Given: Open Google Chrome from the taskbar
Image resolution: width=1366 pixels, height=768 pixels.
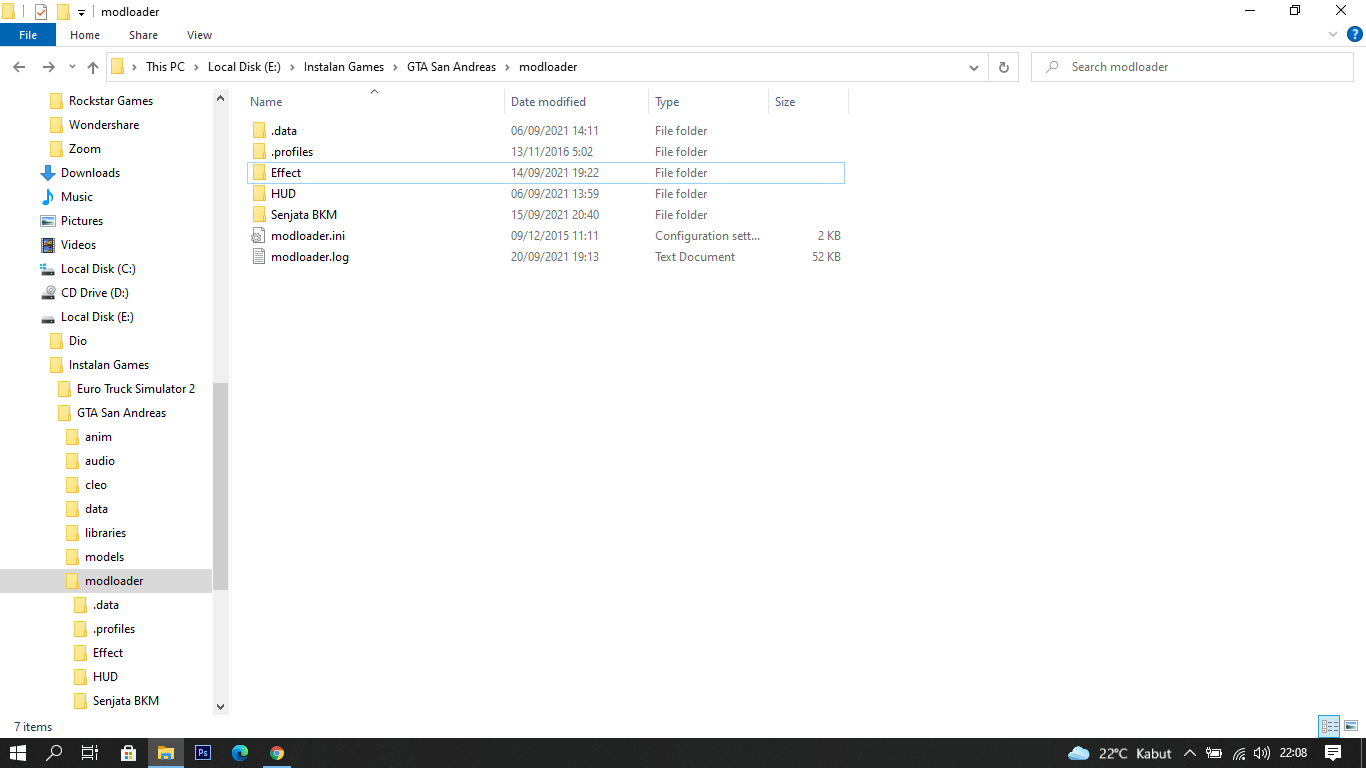Looking at the screenshot, I should pyautogui.click(x=277, y=753).
